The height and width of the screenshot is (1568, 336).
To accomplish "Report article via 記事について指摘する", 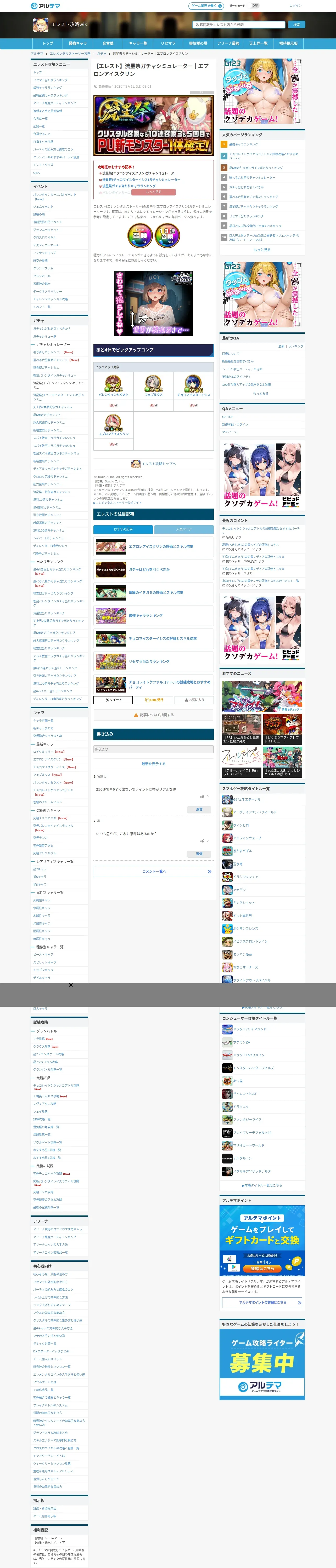I will point(154,715).
